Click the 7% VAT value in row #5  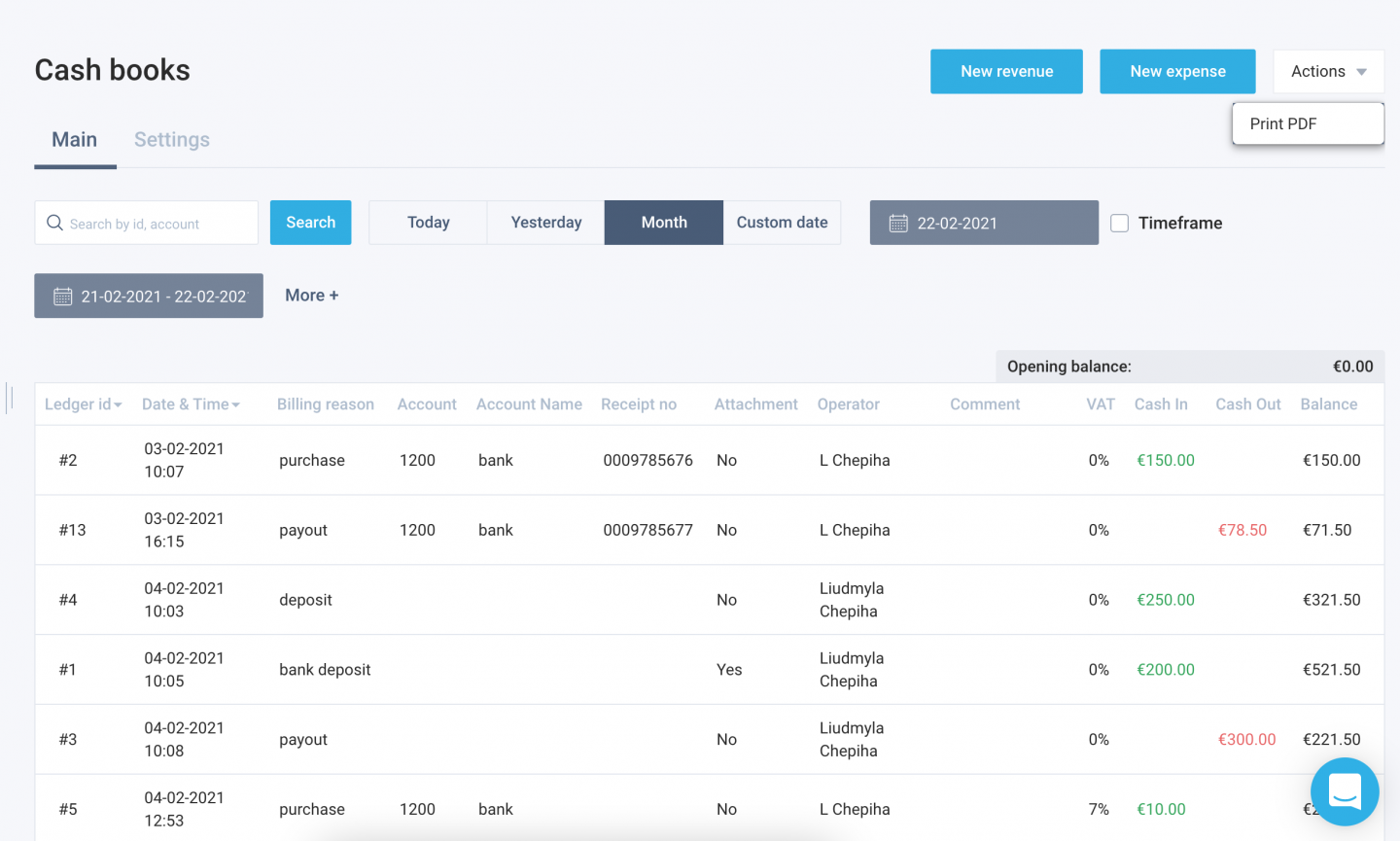click(x=1097, y=810)
